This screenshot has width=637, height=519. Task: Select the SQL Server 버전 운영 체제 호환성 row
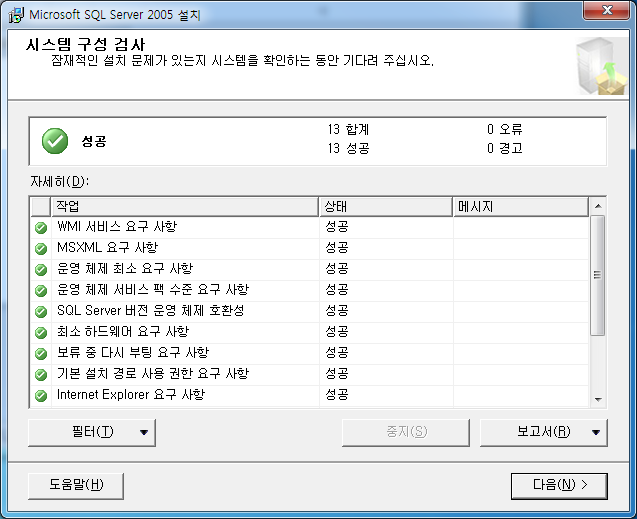coord(310,311)
